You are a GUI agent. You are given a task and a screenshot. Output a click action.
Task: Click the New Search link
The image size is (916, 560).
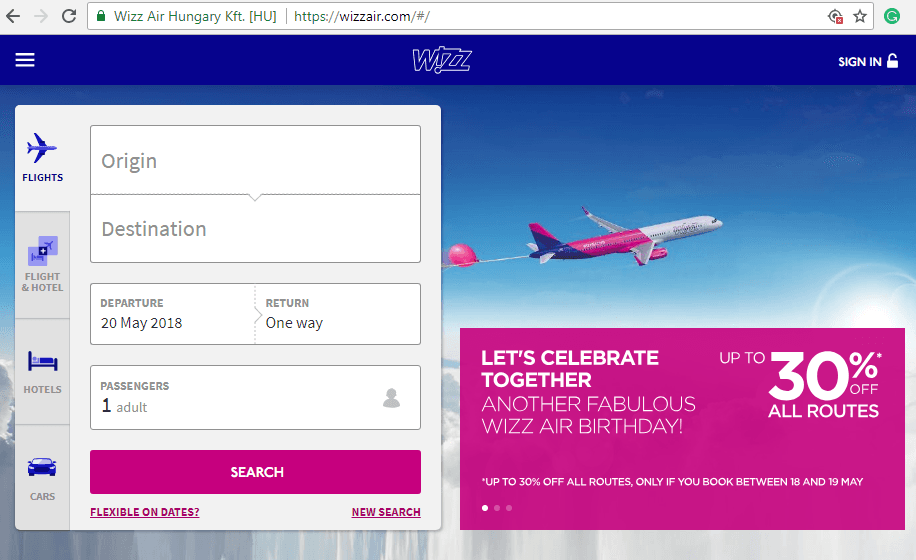(x=386, y=512)
